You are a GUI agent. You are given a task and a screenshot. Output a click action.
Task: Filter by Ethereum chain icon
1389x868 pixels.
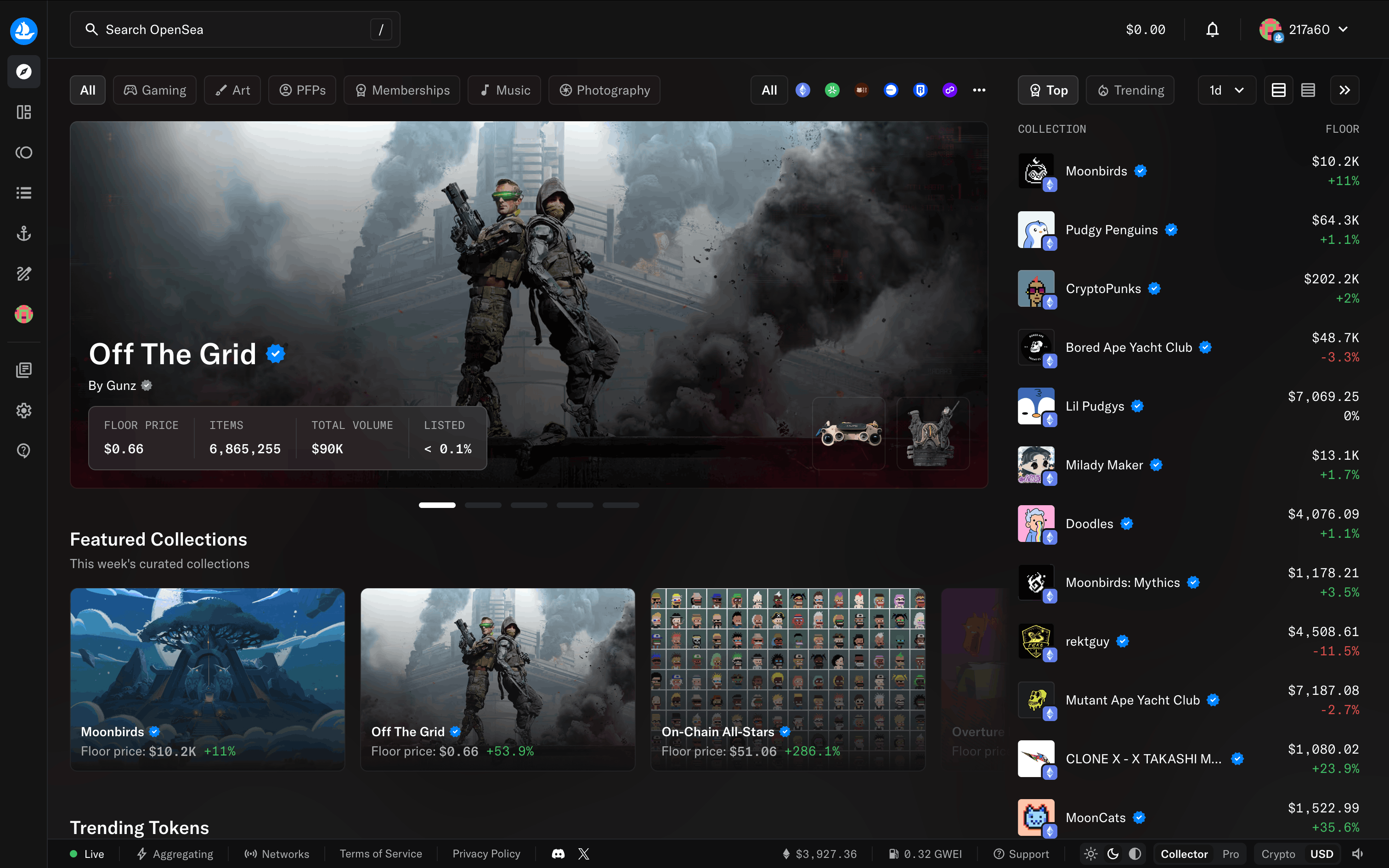click(x=802, y=90)
